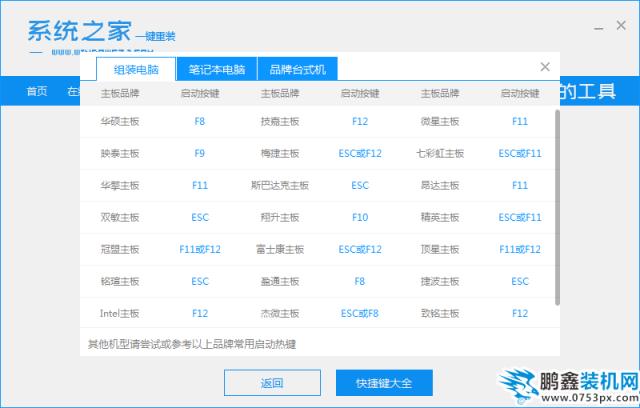Image resolution: width=640 pixels, height=408 pixels.
Task: Open the 快捷键大全 button
Action: [x=384, y=383]
